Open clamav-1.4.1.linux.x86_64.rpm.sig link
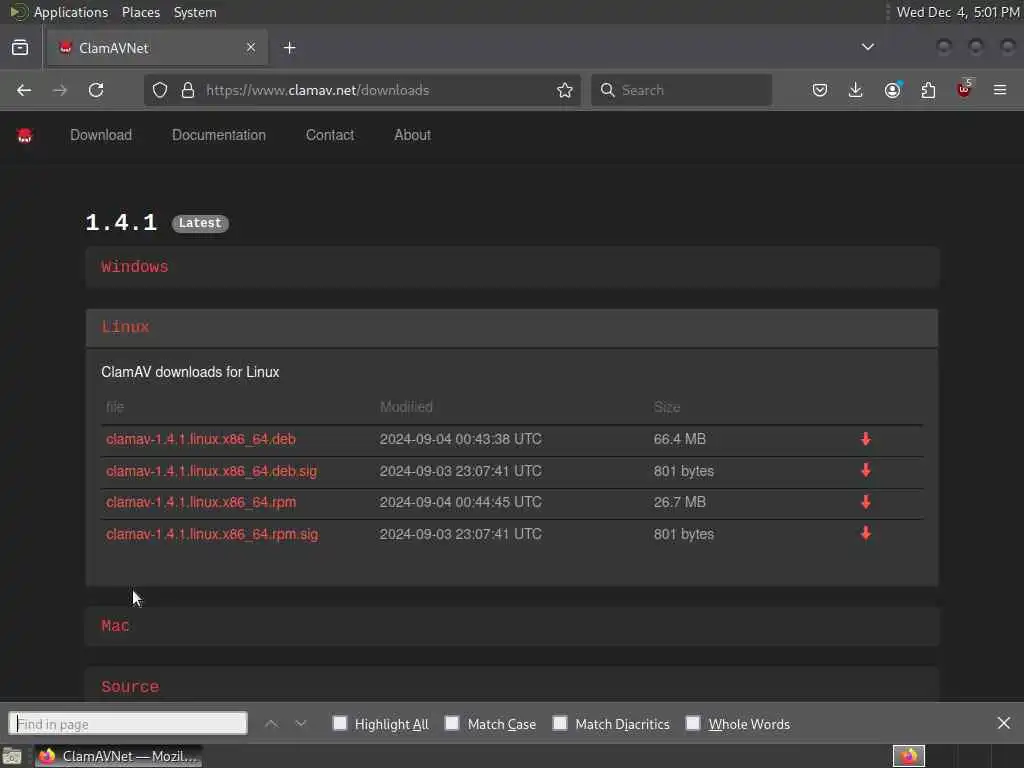 212,534
